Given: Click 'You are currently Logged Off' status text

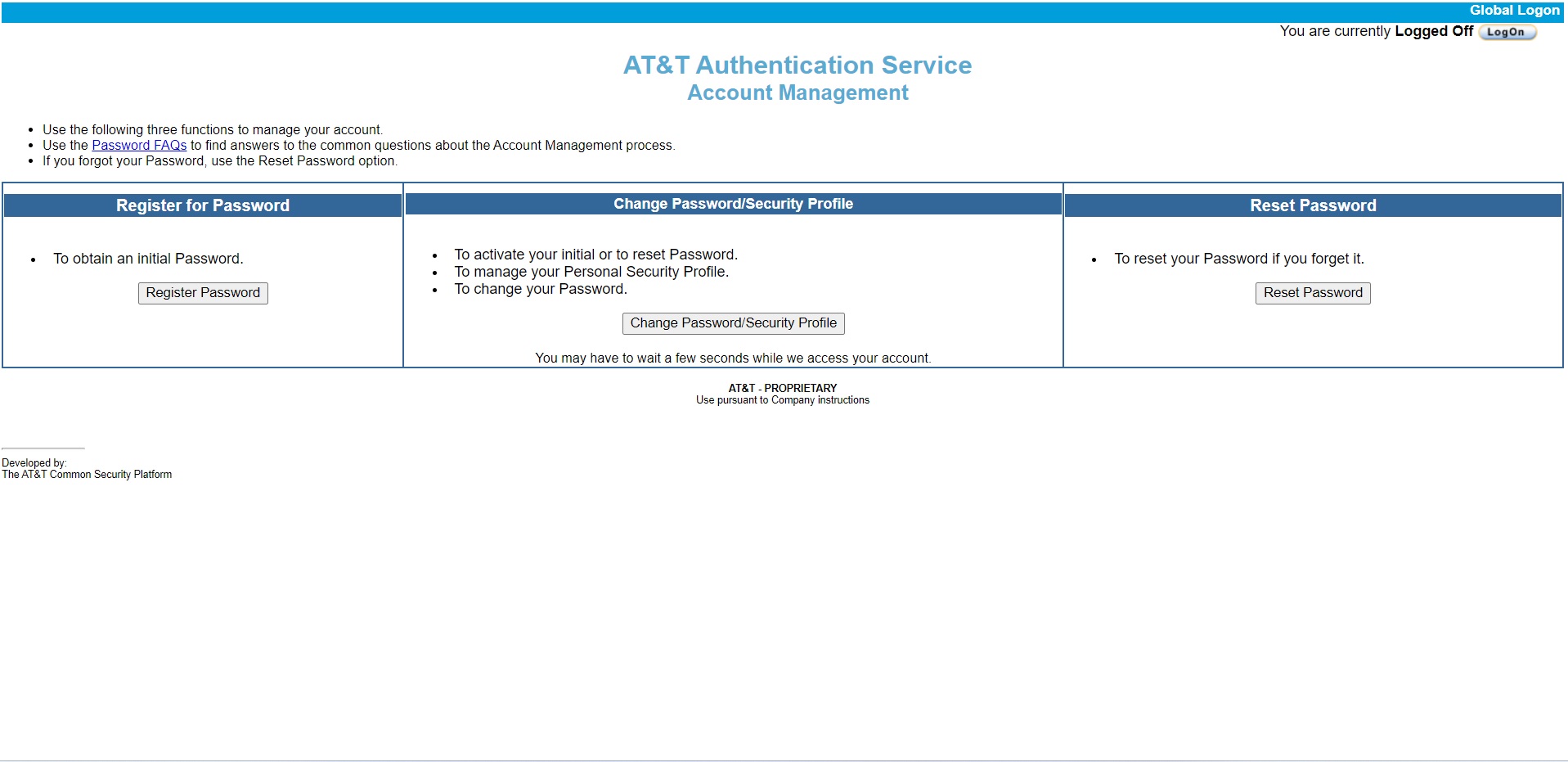Looking at the screenshot, I should [x=1376, y=31].
